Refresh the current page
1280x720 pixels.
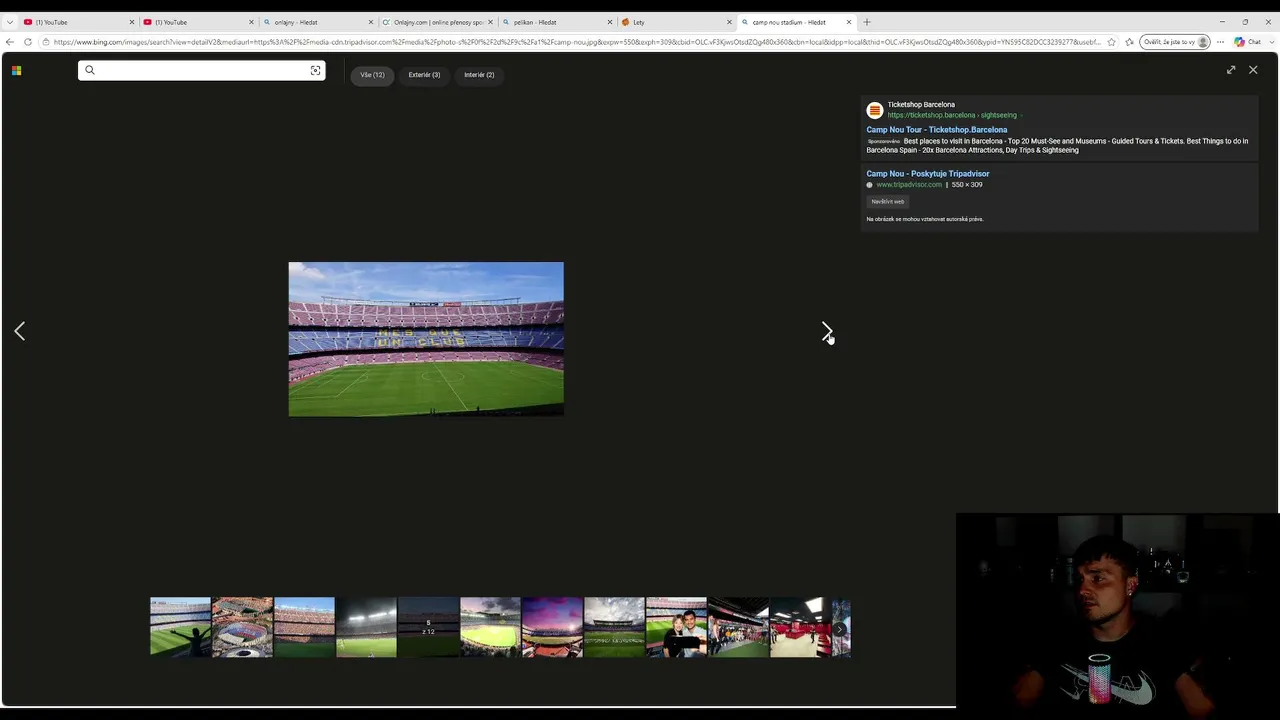[x=28, y=42]
